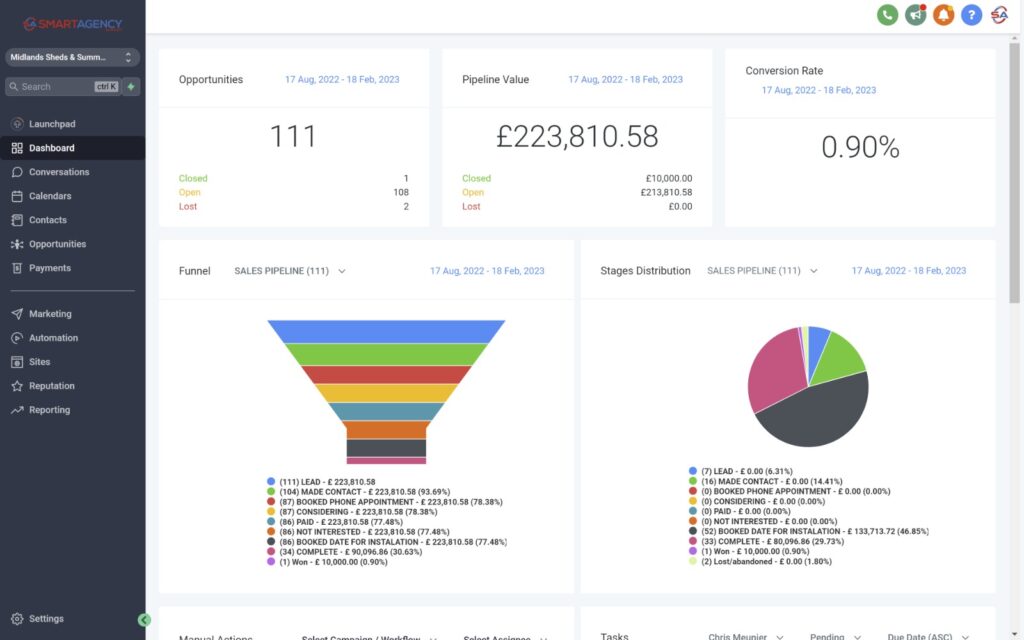This screenshot has height=640, width=1024.
Task: Open the SA profile avatar
Action: point(999,14)
